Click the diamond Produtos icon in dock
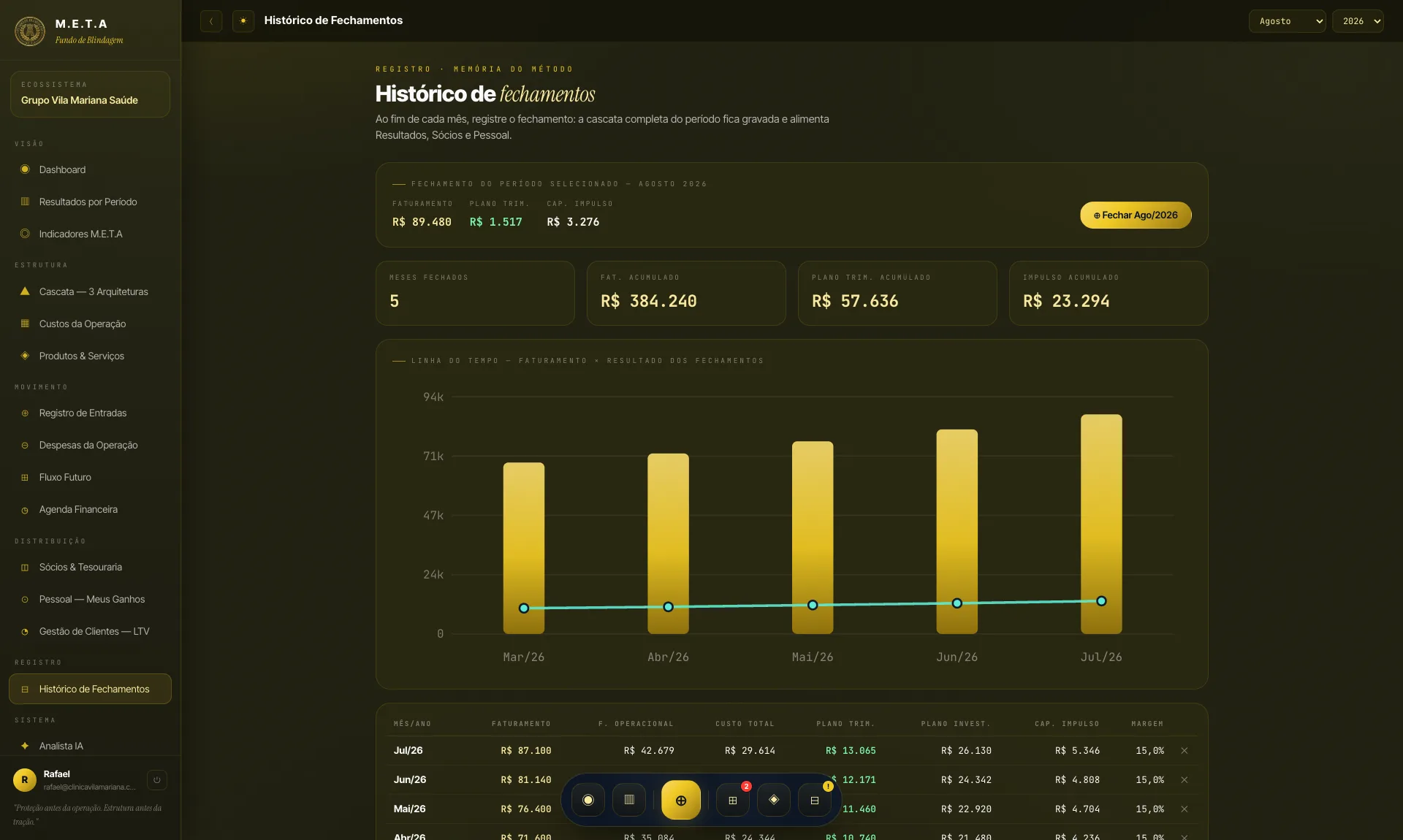This screenshot has height=840, width=1403. (774, 801)
